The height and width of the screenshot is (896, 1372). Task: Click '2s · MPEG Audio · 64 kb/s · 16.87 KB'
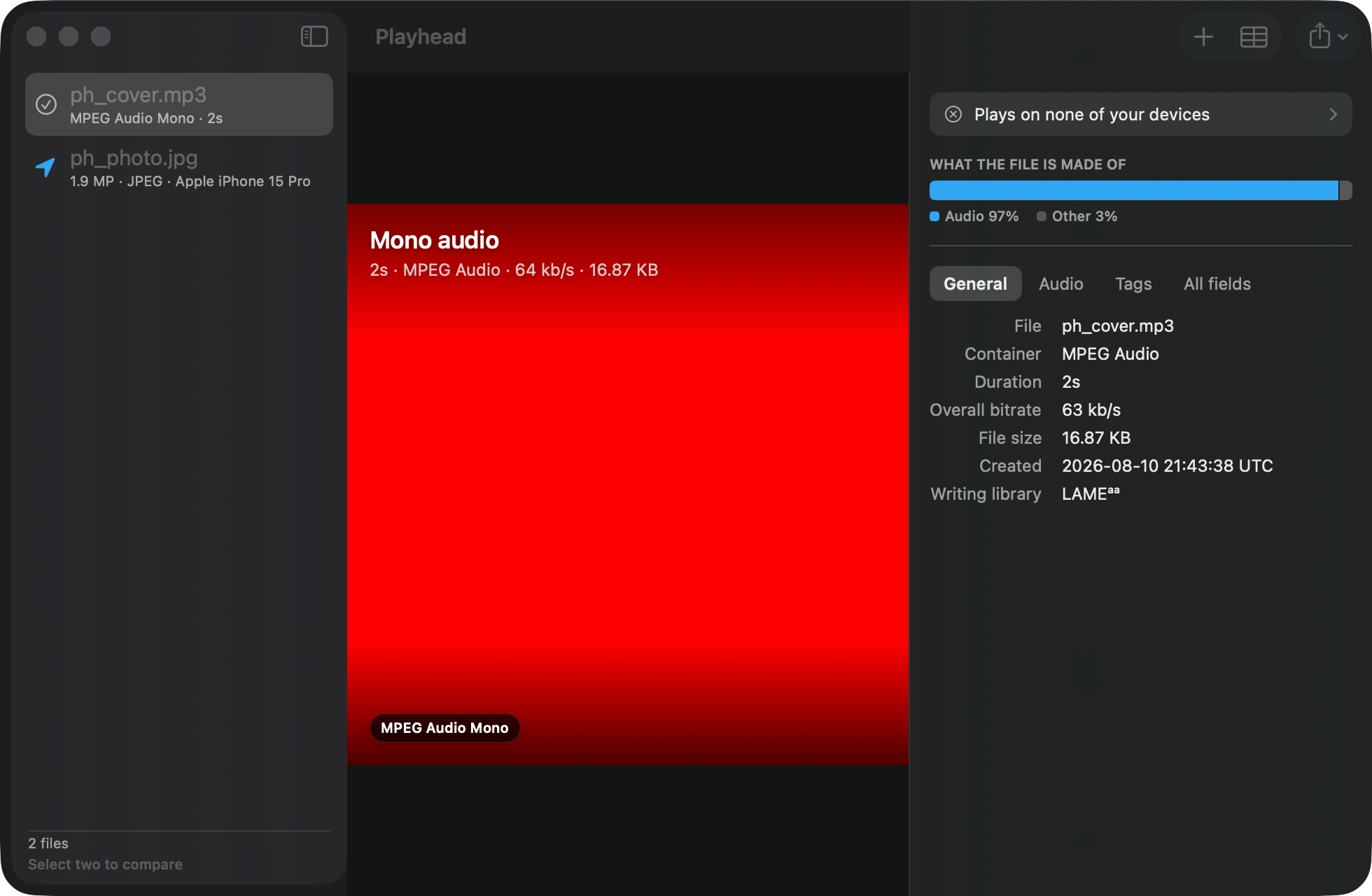[x=514, y=270]
